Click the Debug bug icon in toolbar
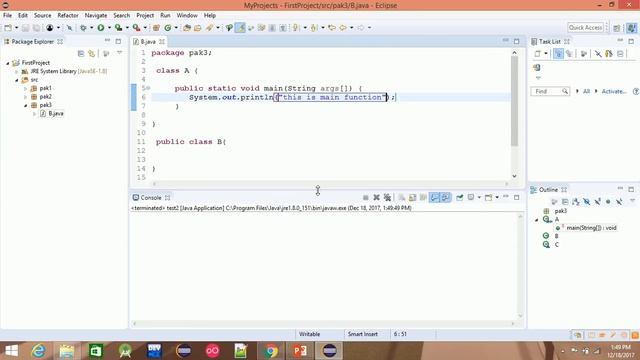Screen dimensions: 640x360 pyautogui.click(x=83, y=28)
